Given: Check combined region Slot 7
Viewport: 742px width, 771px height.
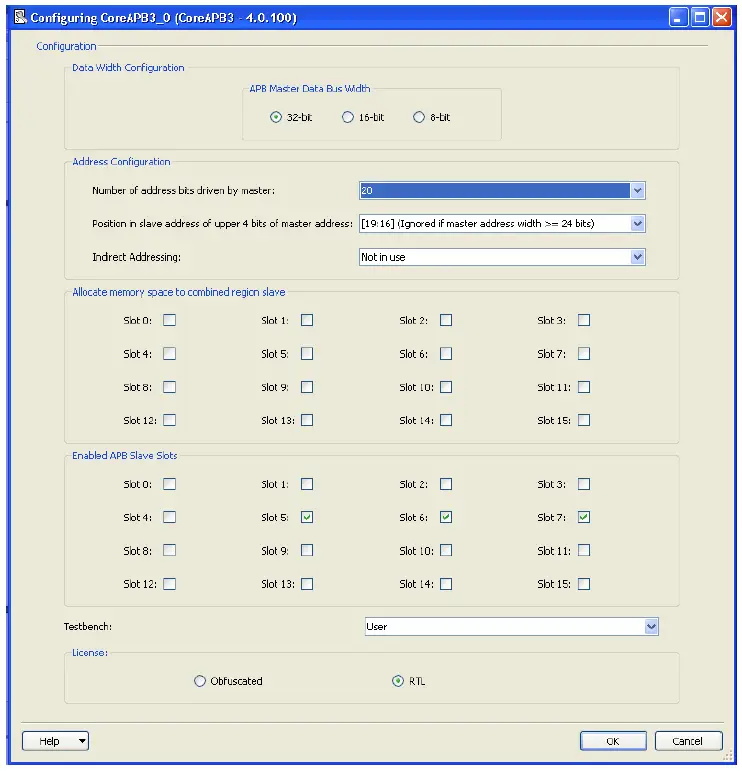Looking at the screenshot, I should coord(584,354).
